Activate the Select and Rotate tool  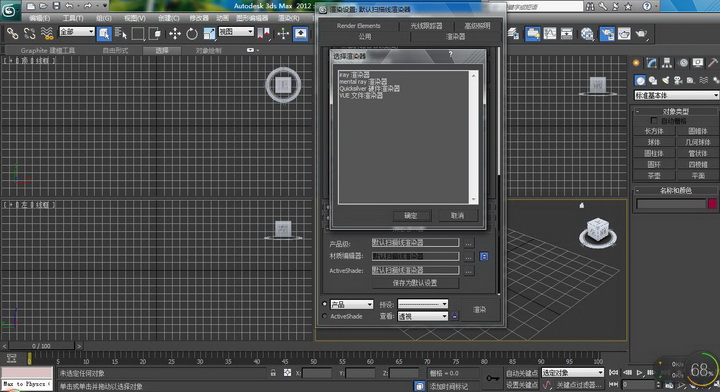point(192,34)
